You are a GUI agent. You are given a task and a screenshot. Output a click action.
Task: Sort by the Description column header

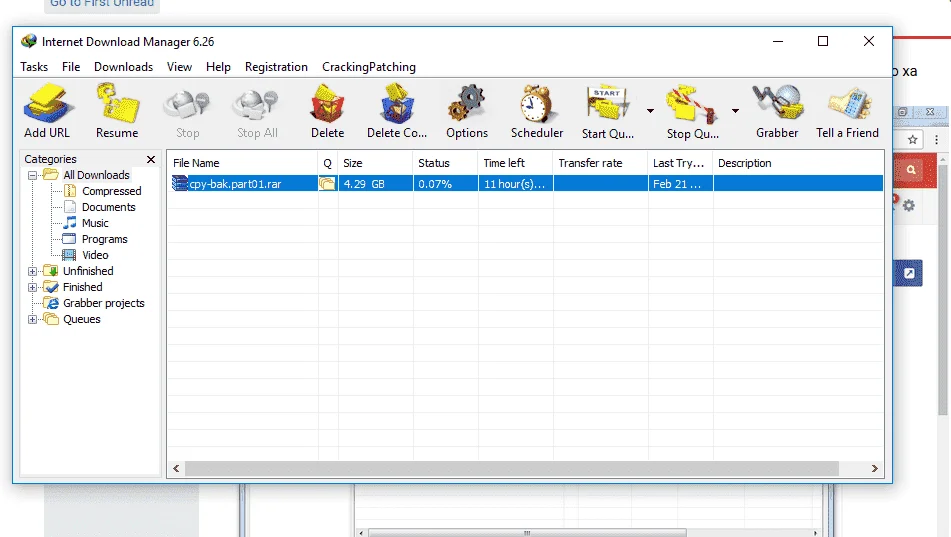pyautogui.click(x=798, y=163)
